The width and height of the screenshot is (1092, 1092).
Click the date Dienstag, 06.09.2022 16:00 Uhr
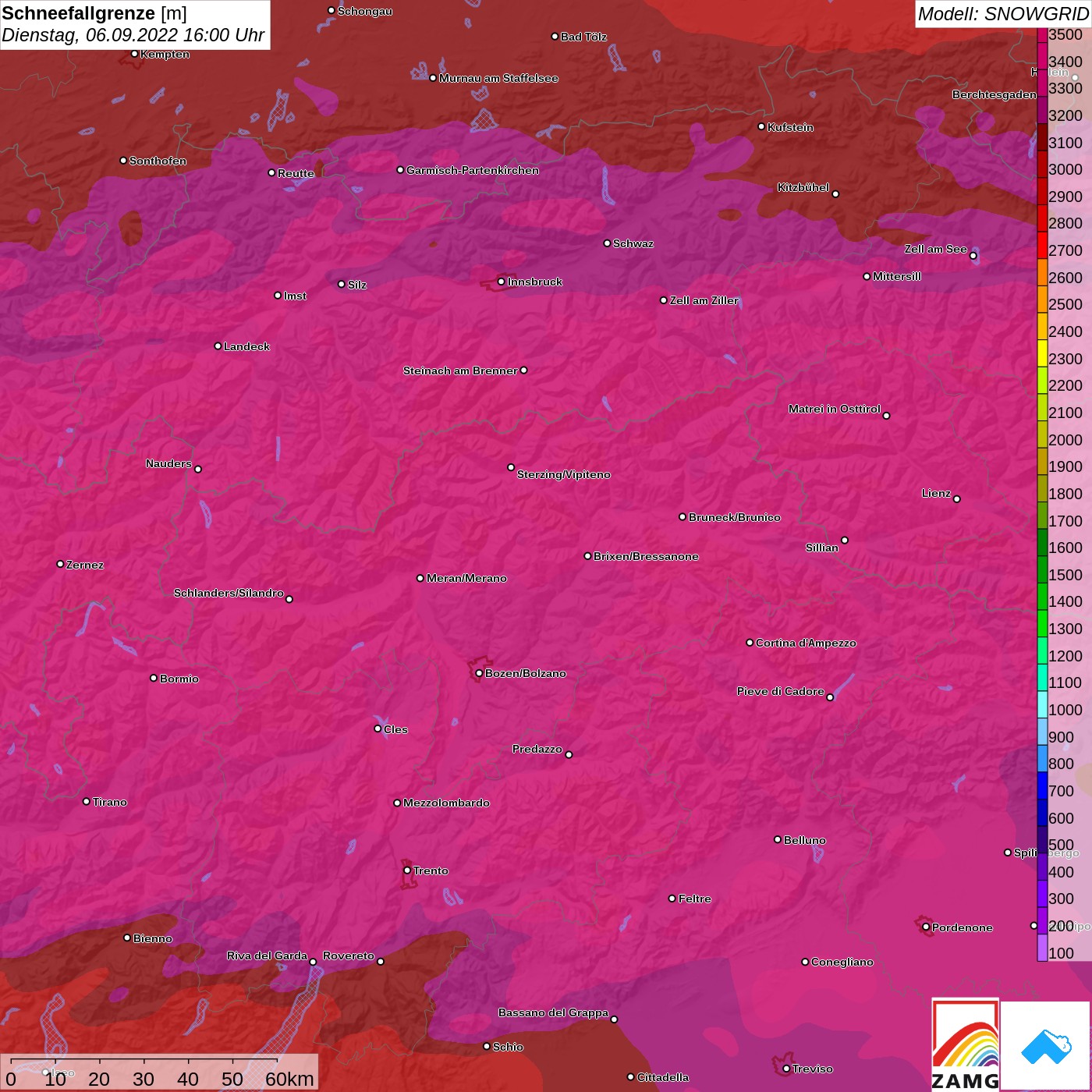pos(133,36)
